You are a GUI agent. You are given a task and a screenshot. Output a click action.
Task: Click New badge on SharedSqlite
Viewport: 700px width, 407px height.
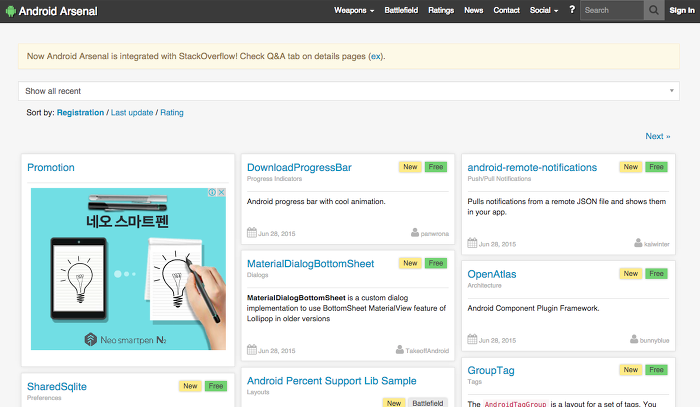click(190, 386)
